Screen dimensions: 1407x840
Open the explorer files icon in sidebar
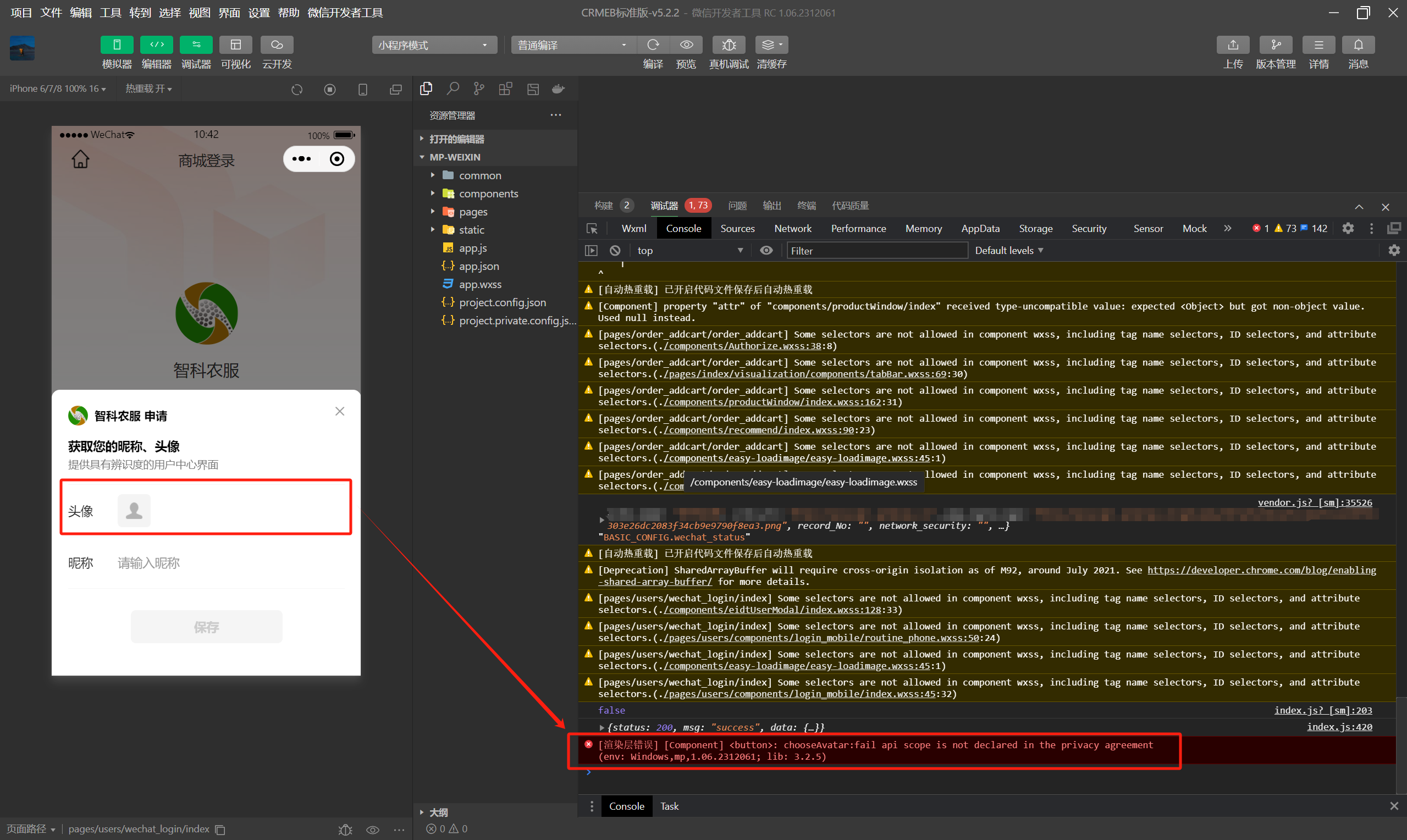tap(426, 89)
